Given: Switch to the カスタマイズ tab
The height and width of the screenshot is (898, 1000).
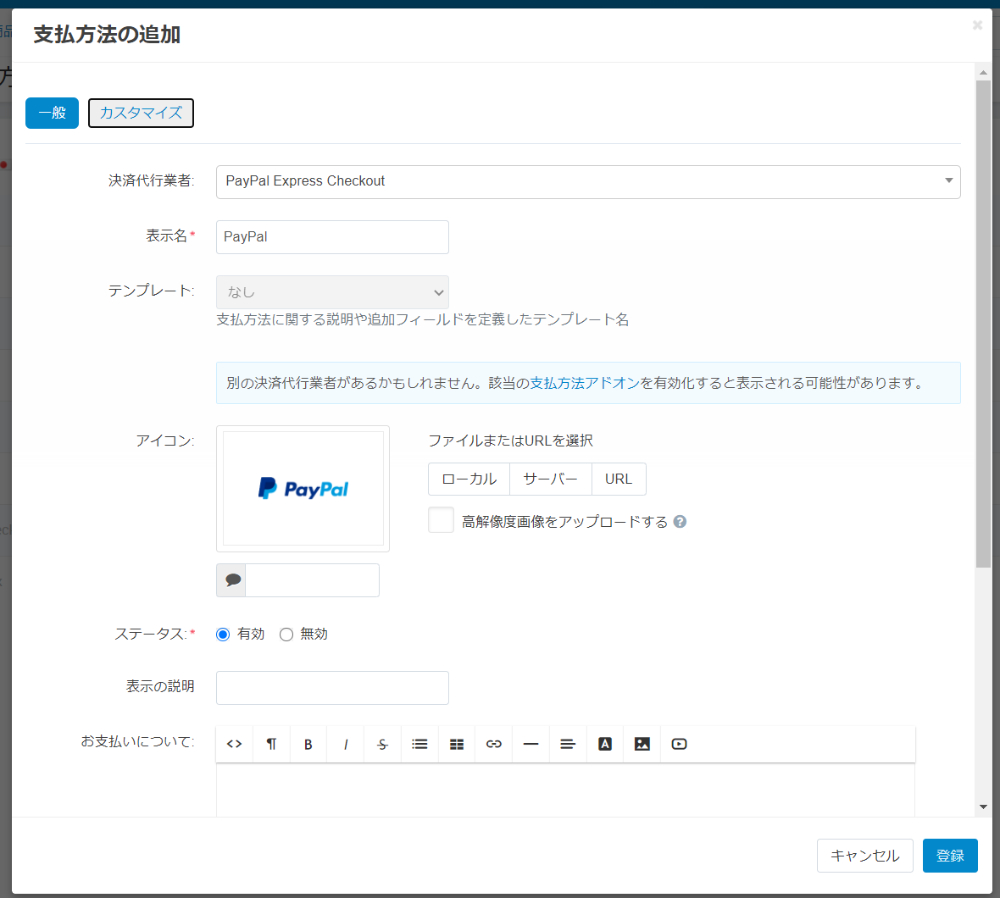Looking at the screenshot, I should coord(141,113).
